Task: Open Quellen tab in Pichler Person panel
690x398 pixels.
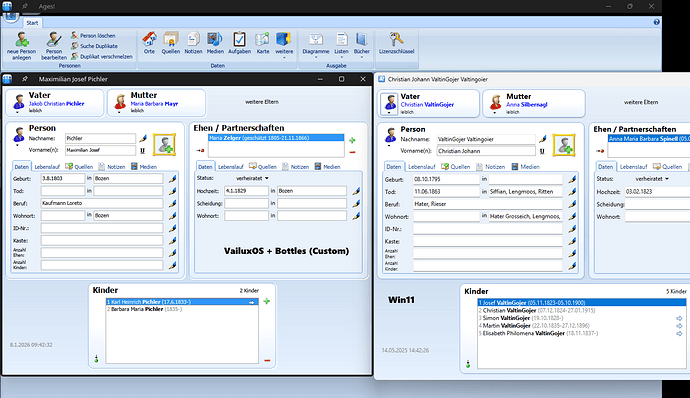Action: point(79,167)
